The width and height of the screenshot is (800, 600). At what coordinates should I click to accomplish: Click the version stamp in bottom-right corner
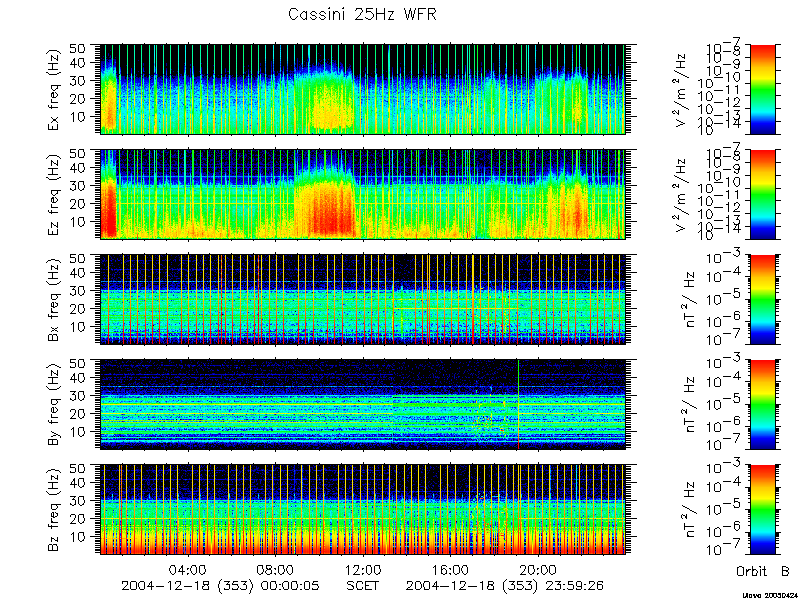pos(770,595)
